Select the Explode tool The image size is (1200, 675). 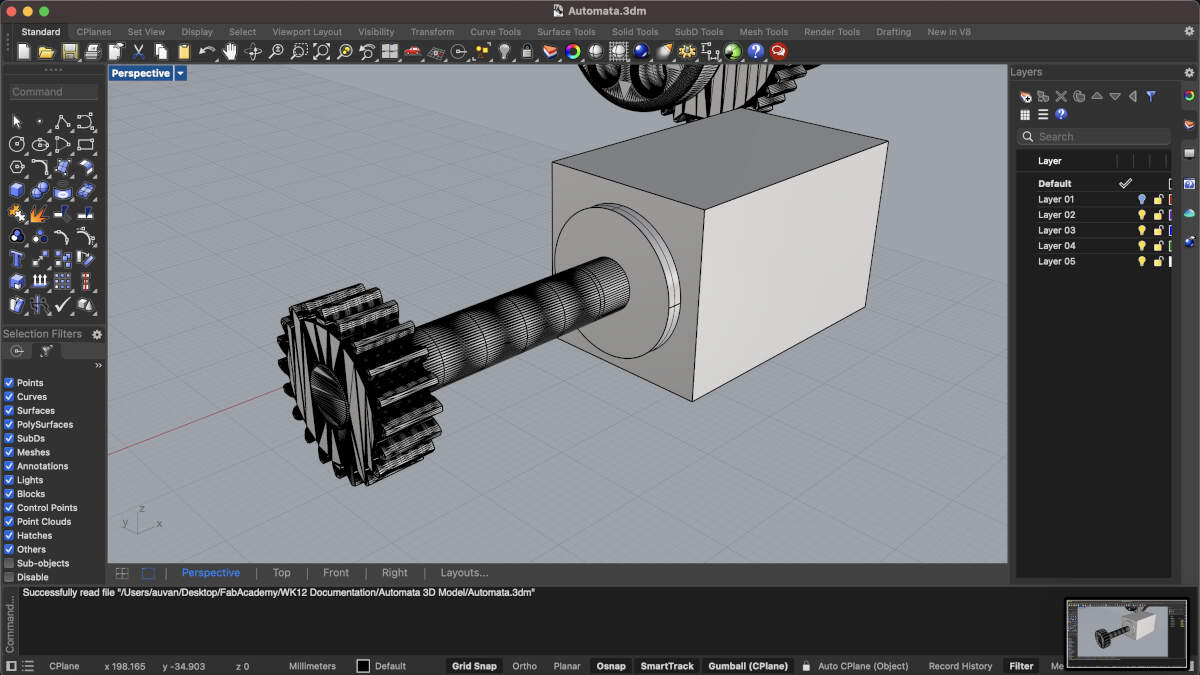tap(40, 213)
